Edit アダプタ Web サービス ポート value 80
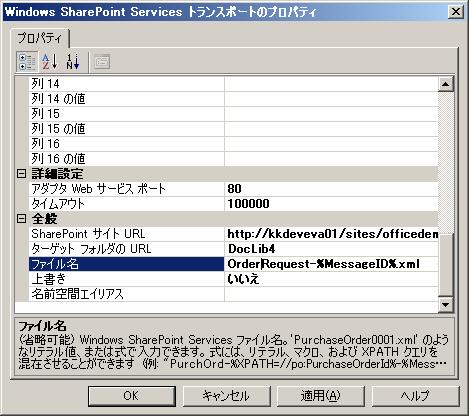Viewport: 469px width, 416px height. click(x=331, y=189)
